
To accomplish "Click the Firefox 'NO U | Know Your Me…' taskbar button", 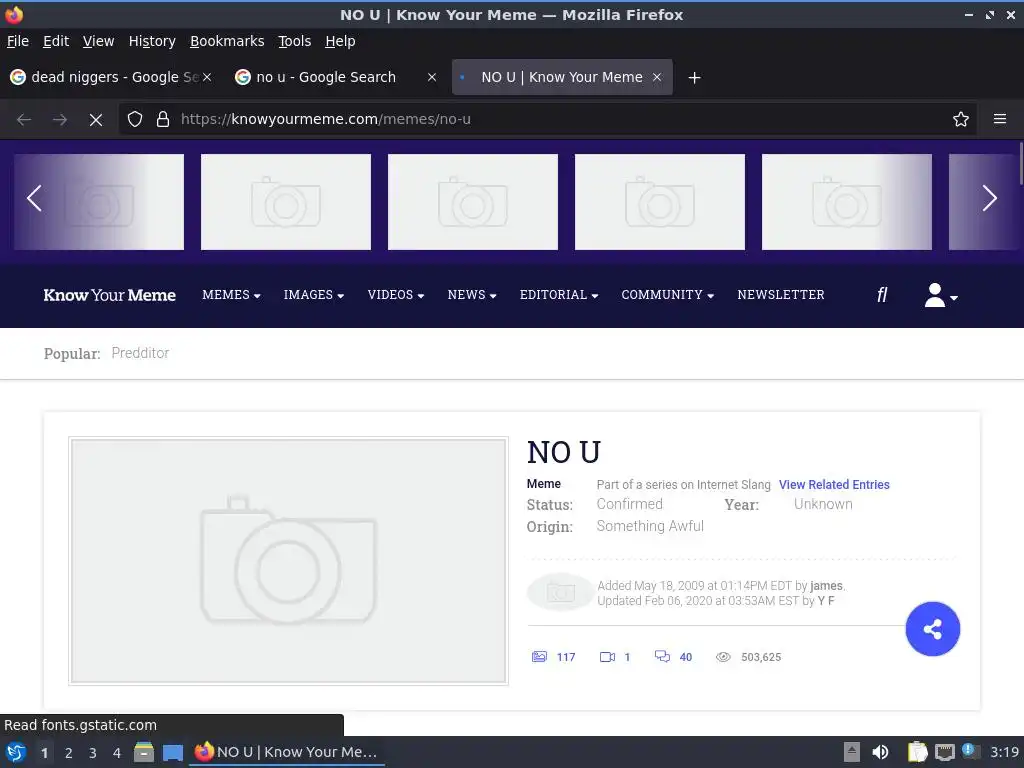I will (x=287, y=752).
